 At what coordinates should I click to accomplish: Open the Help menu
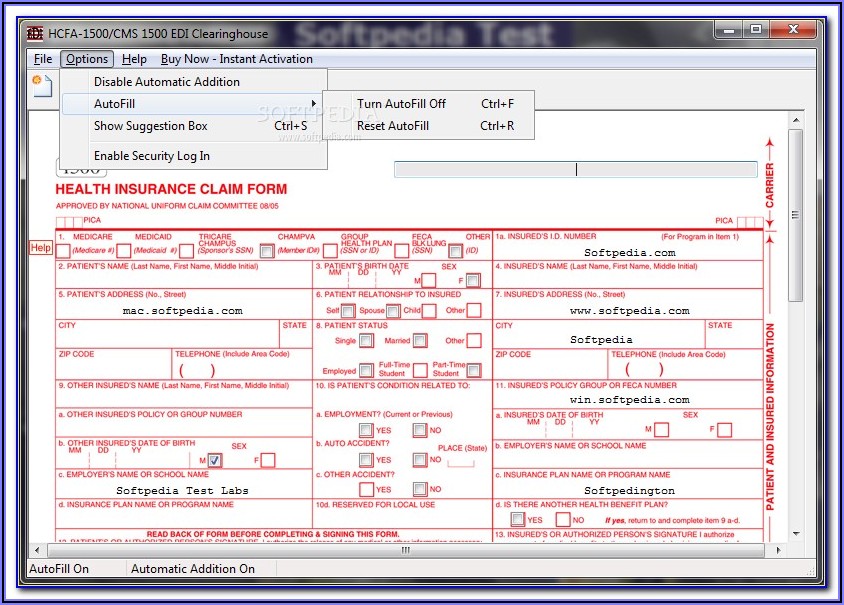(134, 59)
